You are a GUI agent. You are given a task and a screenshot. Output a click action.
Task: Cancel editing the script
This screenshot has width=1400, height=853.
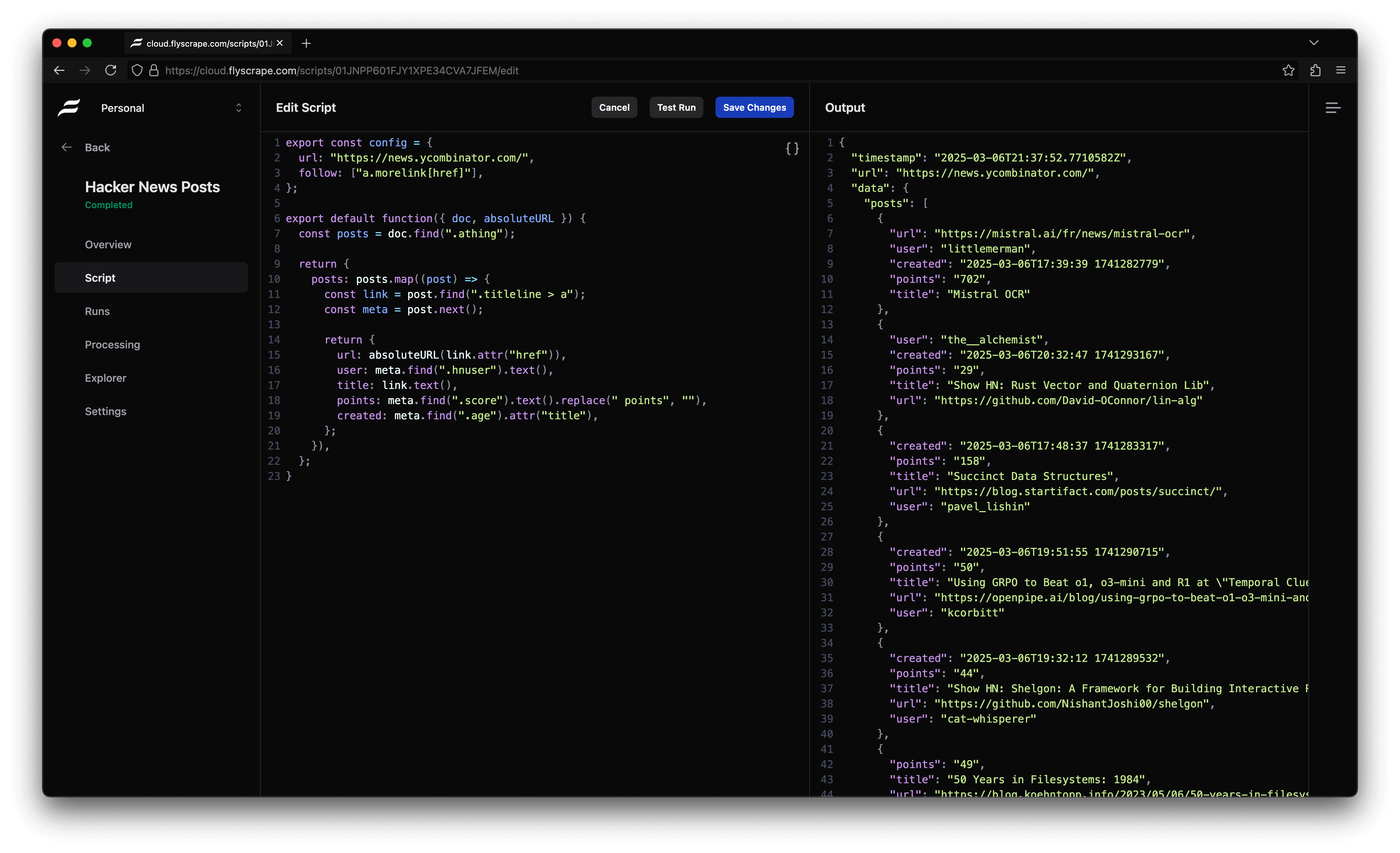click(x=614, y=107)
